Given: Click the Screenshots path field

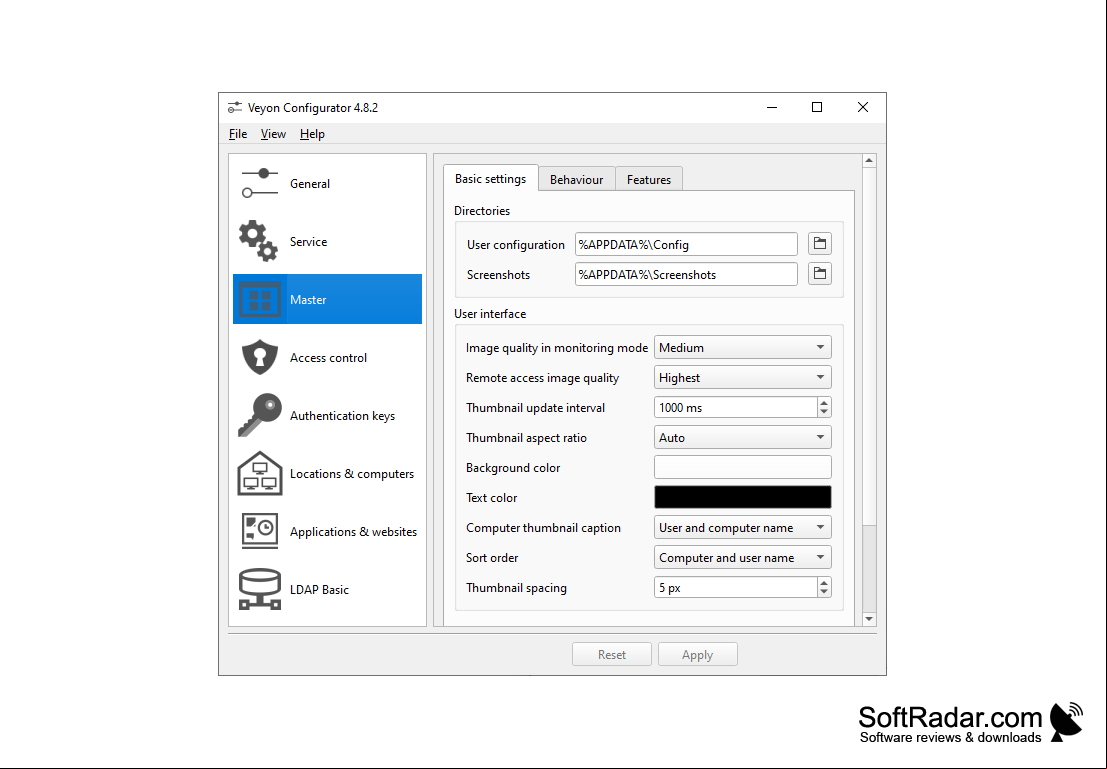Looking at the screenshot, I should click(x=686, y=274).
